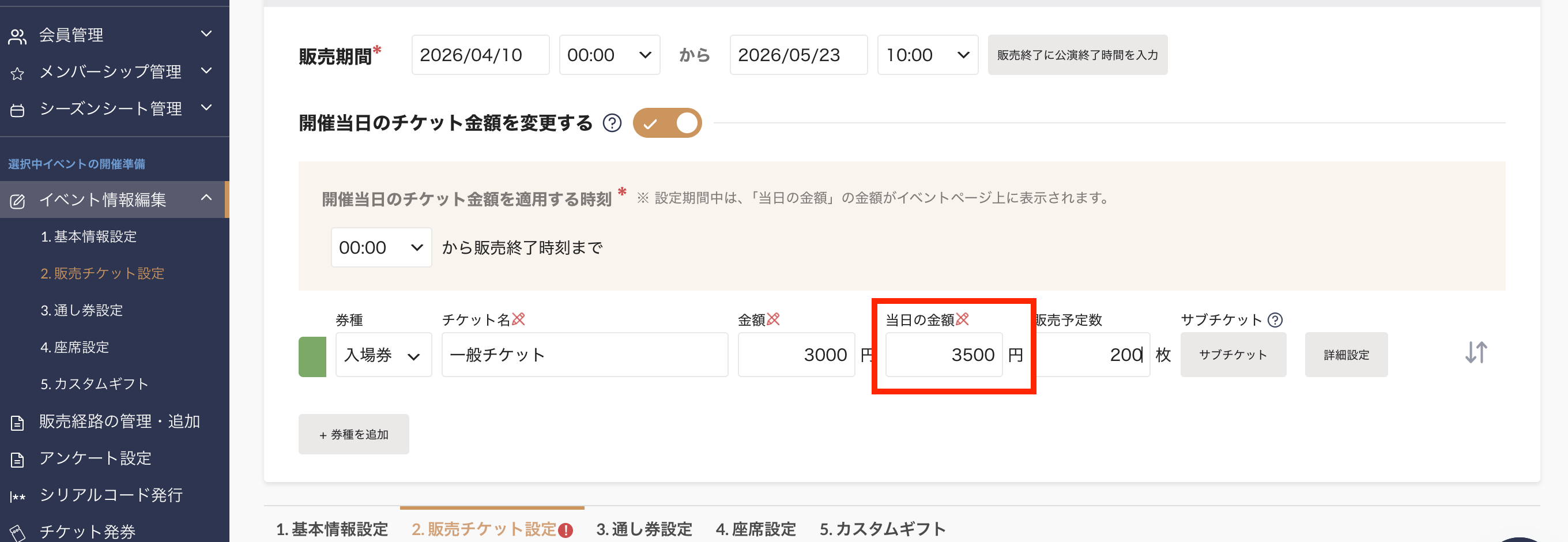Open the 券種 入場券 dropdown

[383, 355]
